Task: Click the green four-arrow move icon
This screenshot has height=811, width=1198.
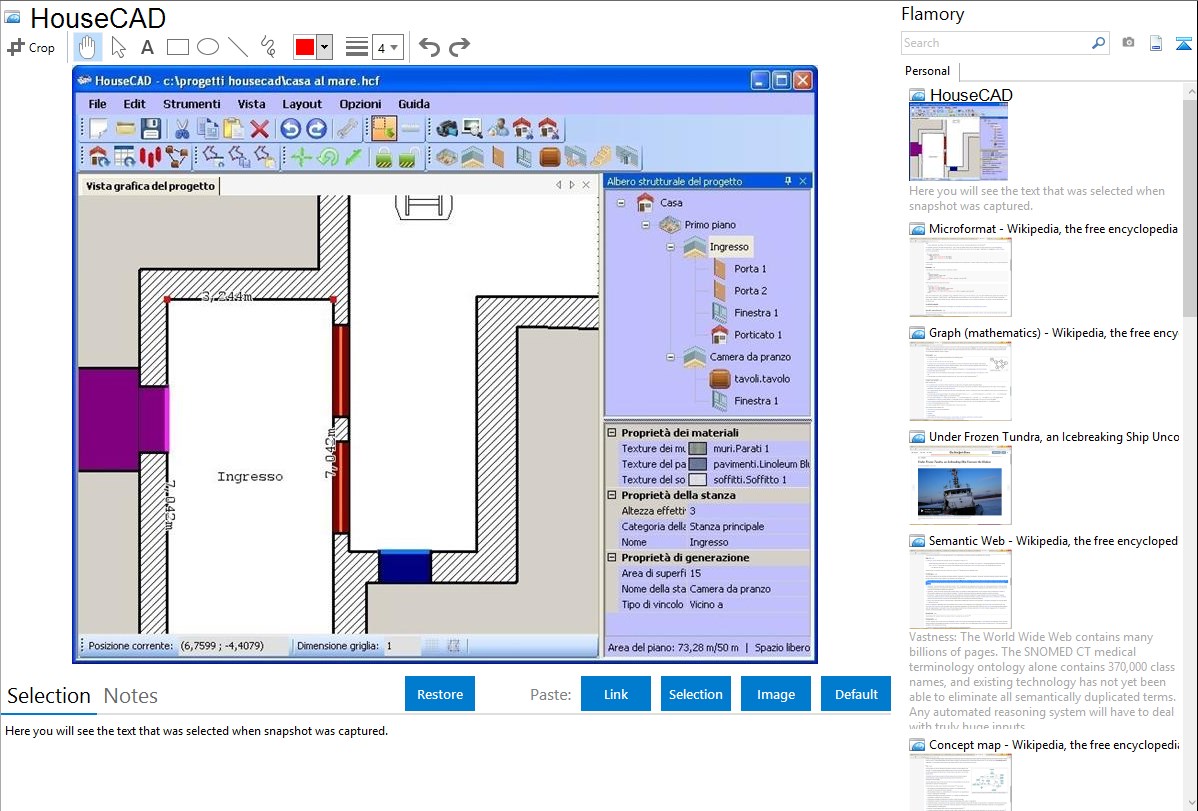Action: [x=302, y=157]
